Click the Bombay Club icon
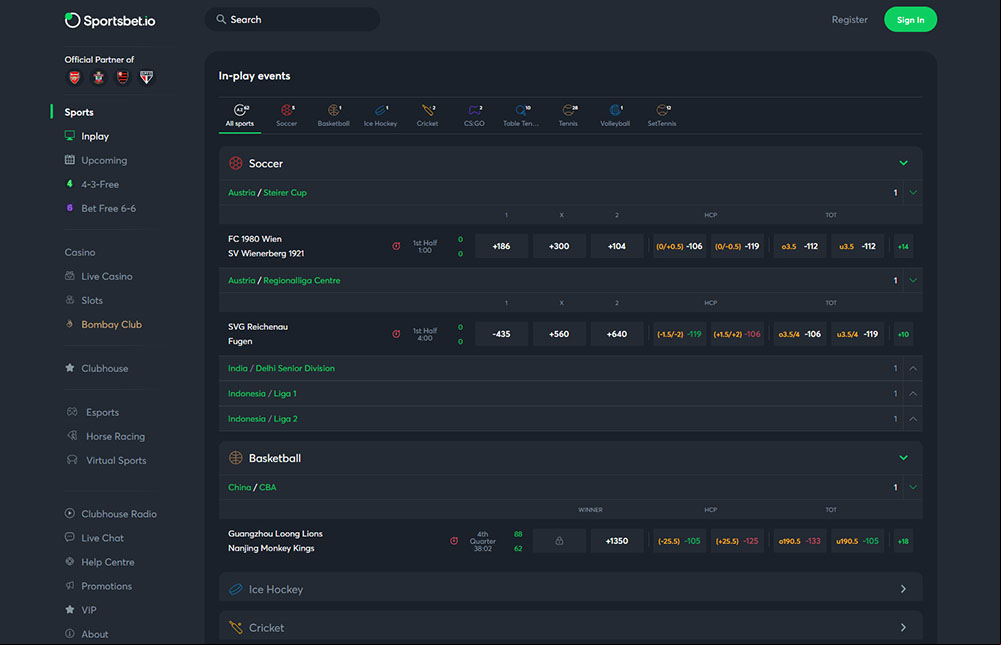 (70, 324)
